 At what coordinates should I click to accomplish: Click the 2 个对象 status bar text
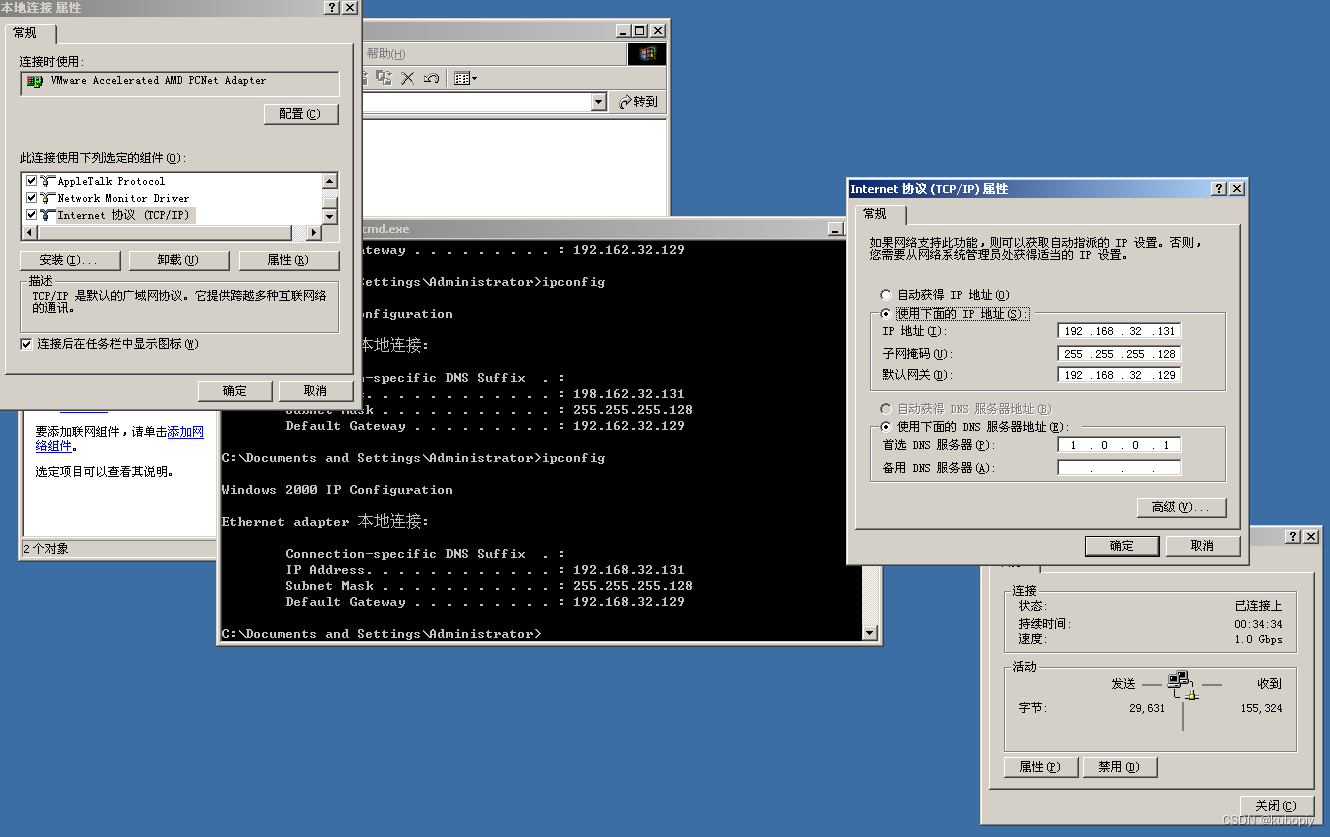click(47, 549)
